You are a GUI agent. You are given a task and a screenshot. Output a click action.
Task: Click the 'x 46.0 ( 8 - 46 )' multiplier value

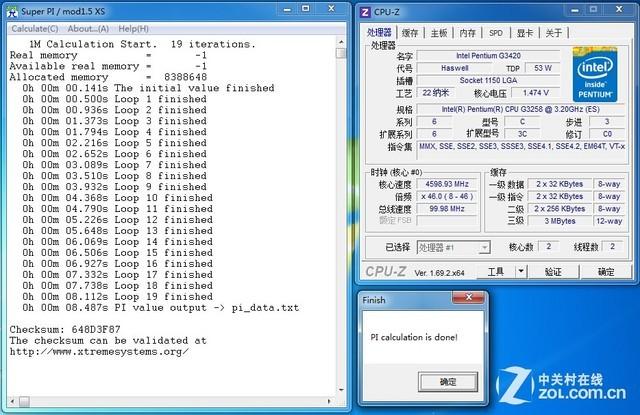tap(447, 196)
